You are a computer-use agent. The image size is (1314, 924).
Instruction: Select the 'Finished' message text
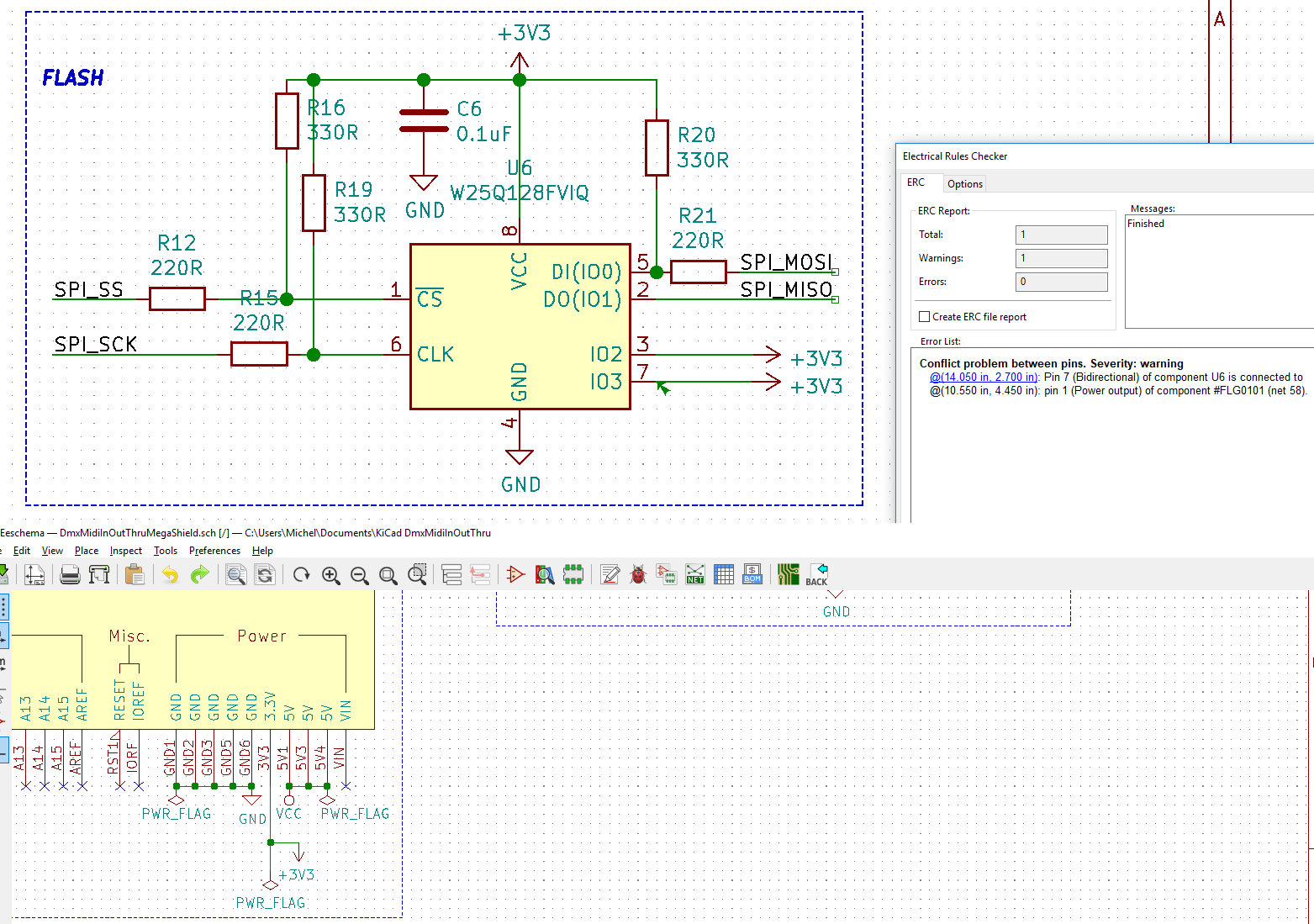[1145, 224]
